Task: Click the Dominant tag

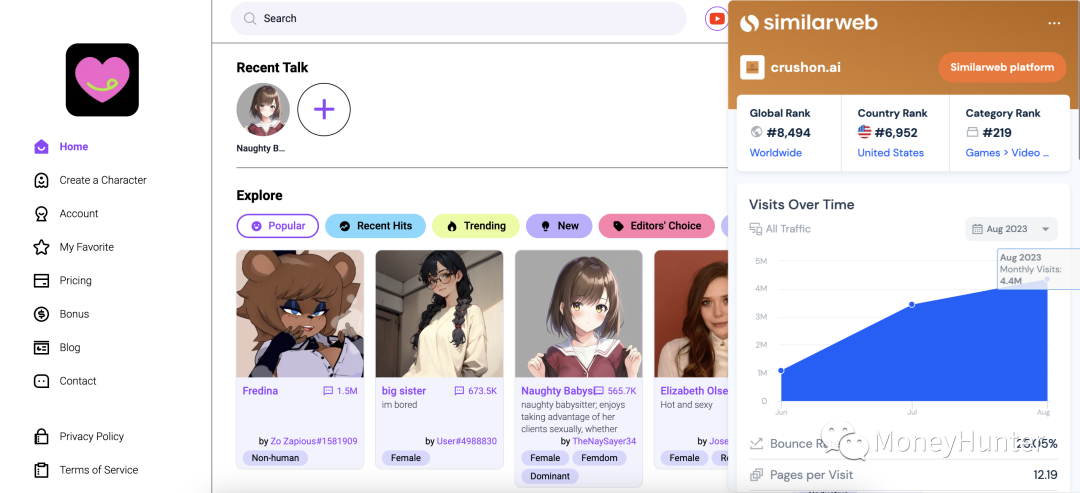Action: 550,476
